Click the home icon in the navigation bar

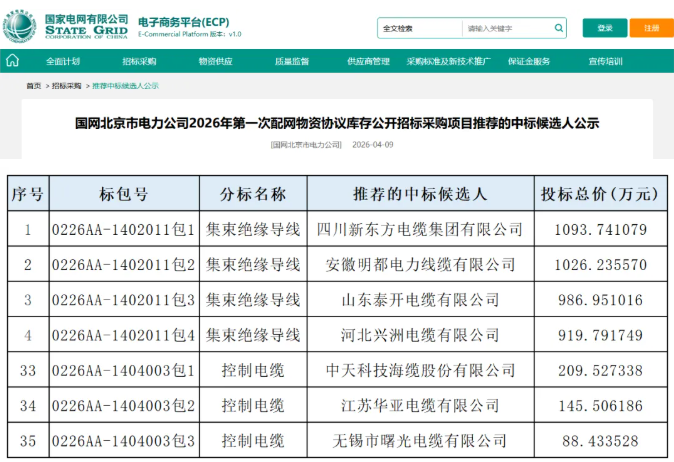[12, 61]
